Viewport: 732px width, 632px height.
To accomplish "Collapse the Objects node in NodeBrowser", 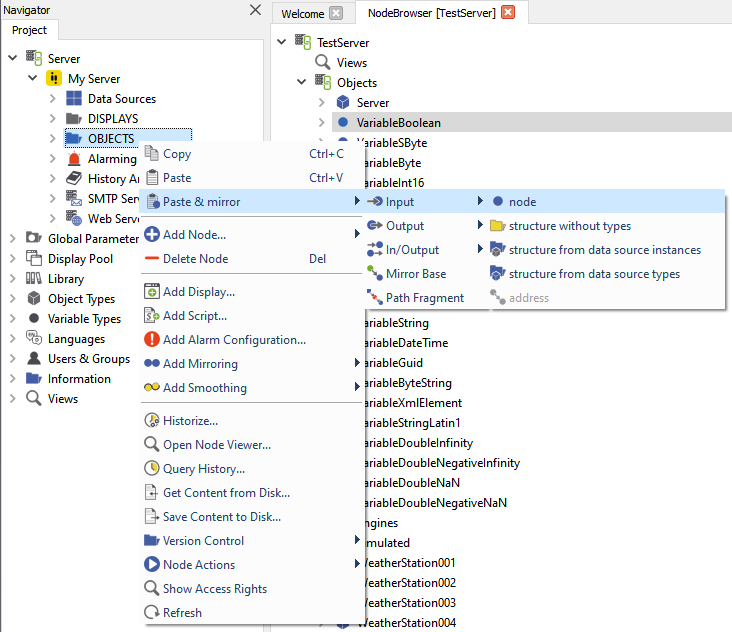I will pos(302,82).
